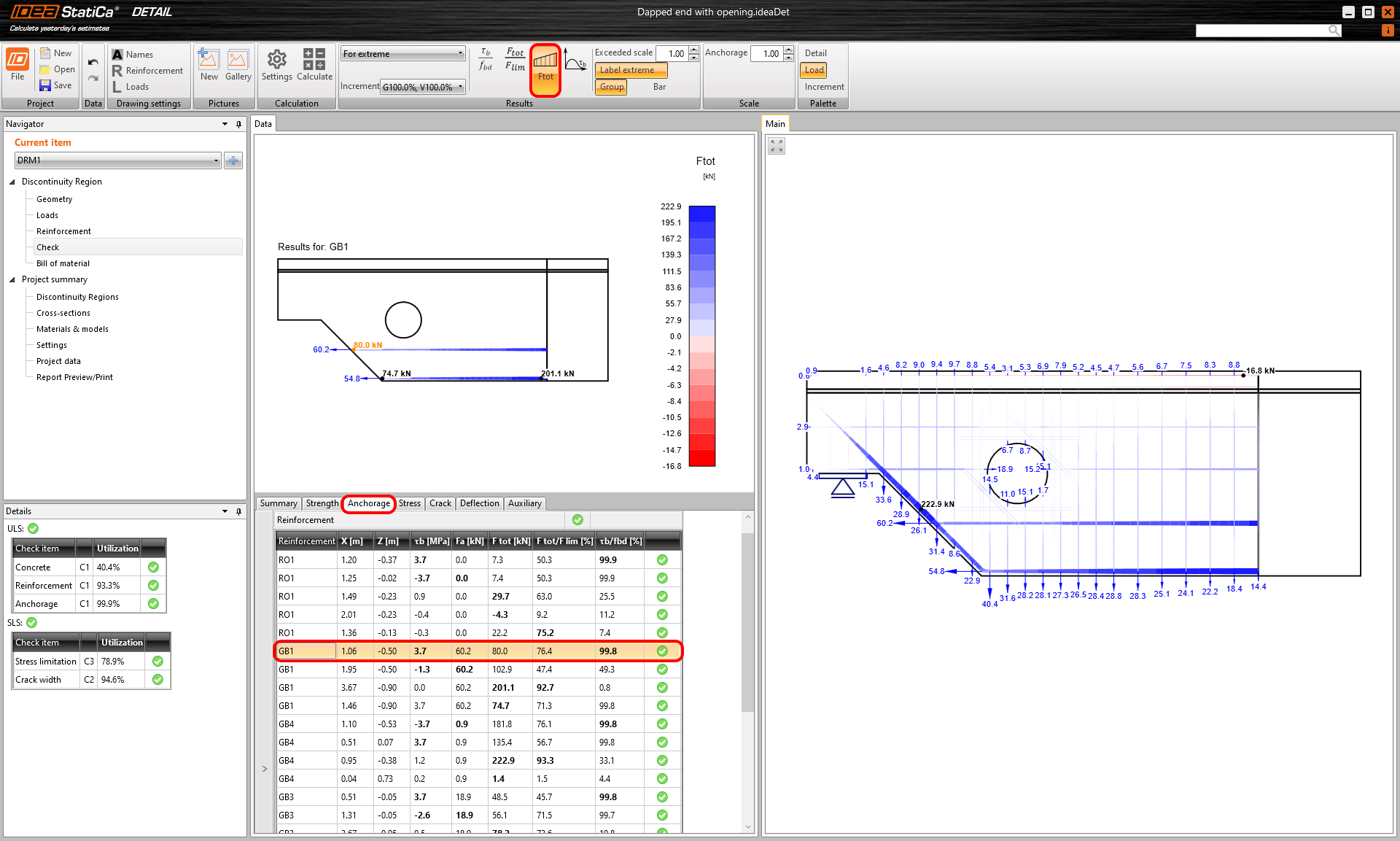Switch to the Crack tab
The height and width of the screenshot is (841, 1400).
pos(440,503)
